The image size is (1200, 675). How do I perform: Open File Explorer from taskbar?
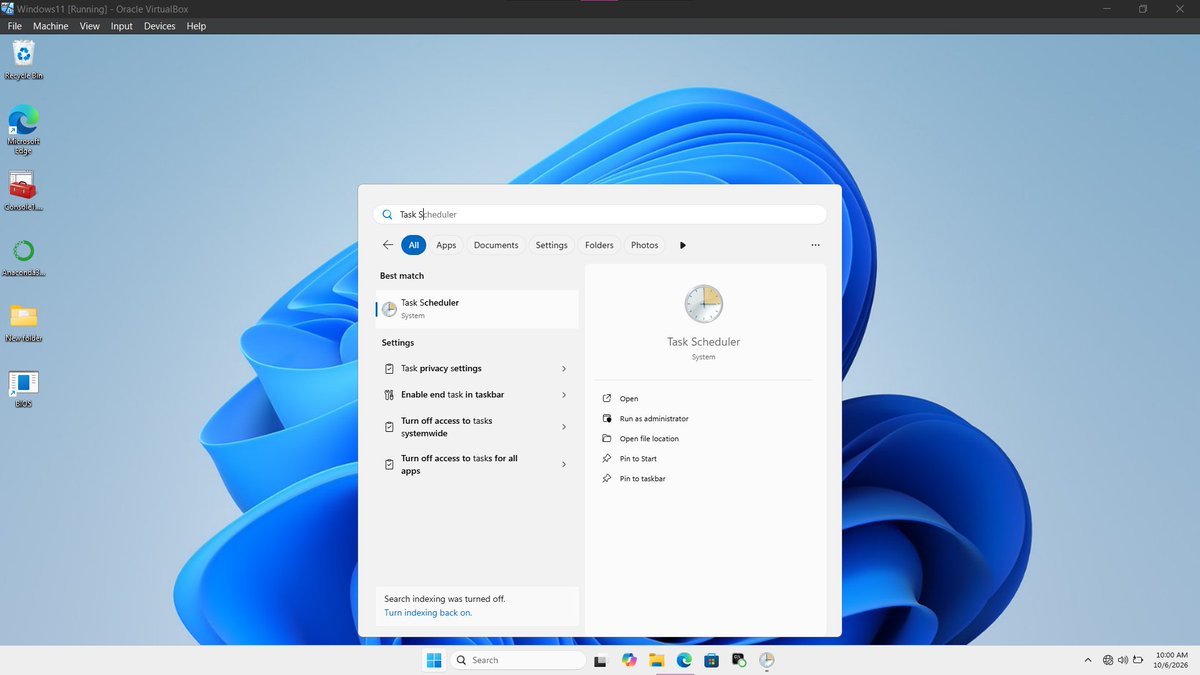[x=657, y=660]
